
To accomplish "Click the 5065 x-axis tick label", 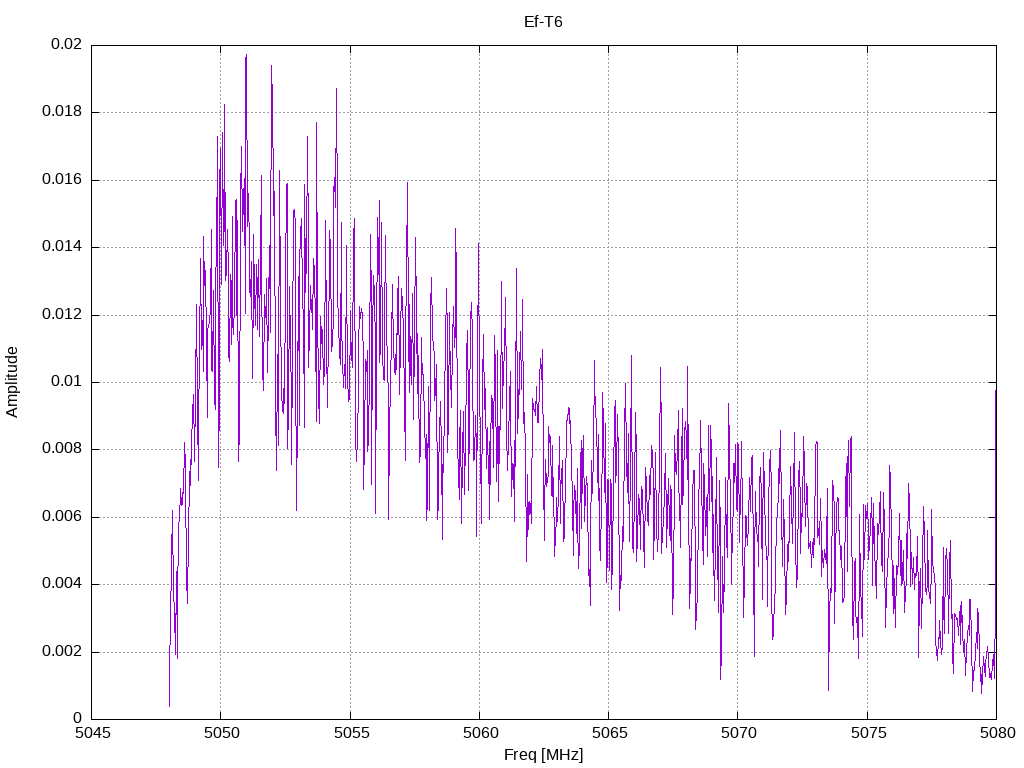I will (610, 733).
